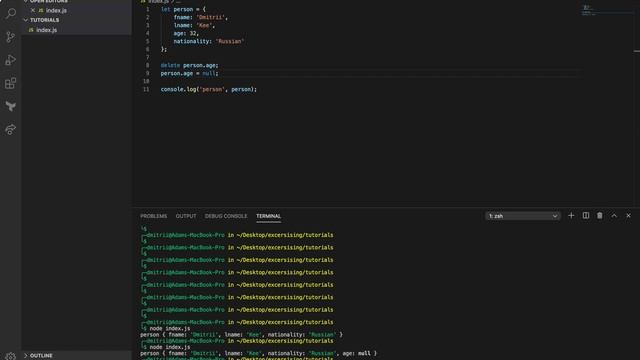This screenshot has width=640, height=360.
Task: Switch to the OUTPUT tab
Action: (x=186, y=216)
